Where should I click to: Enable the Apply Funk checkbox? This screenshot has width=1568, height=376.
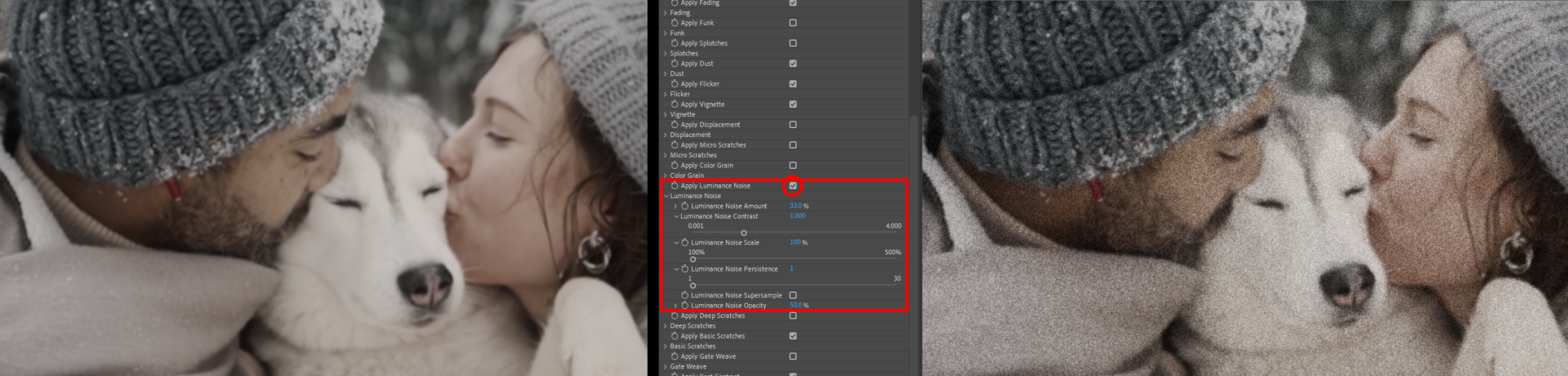793,23
